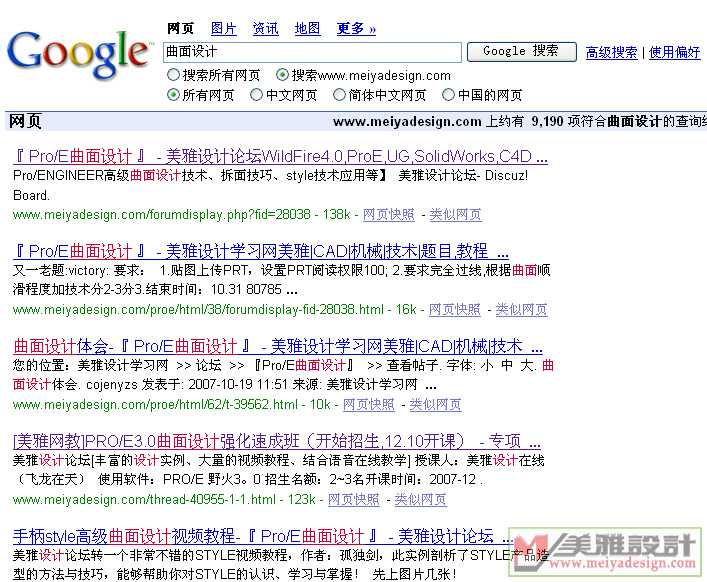Open 类似网页 for thread-40955-1-1.html result
This screenshot has height=582, width=707.
421,500
